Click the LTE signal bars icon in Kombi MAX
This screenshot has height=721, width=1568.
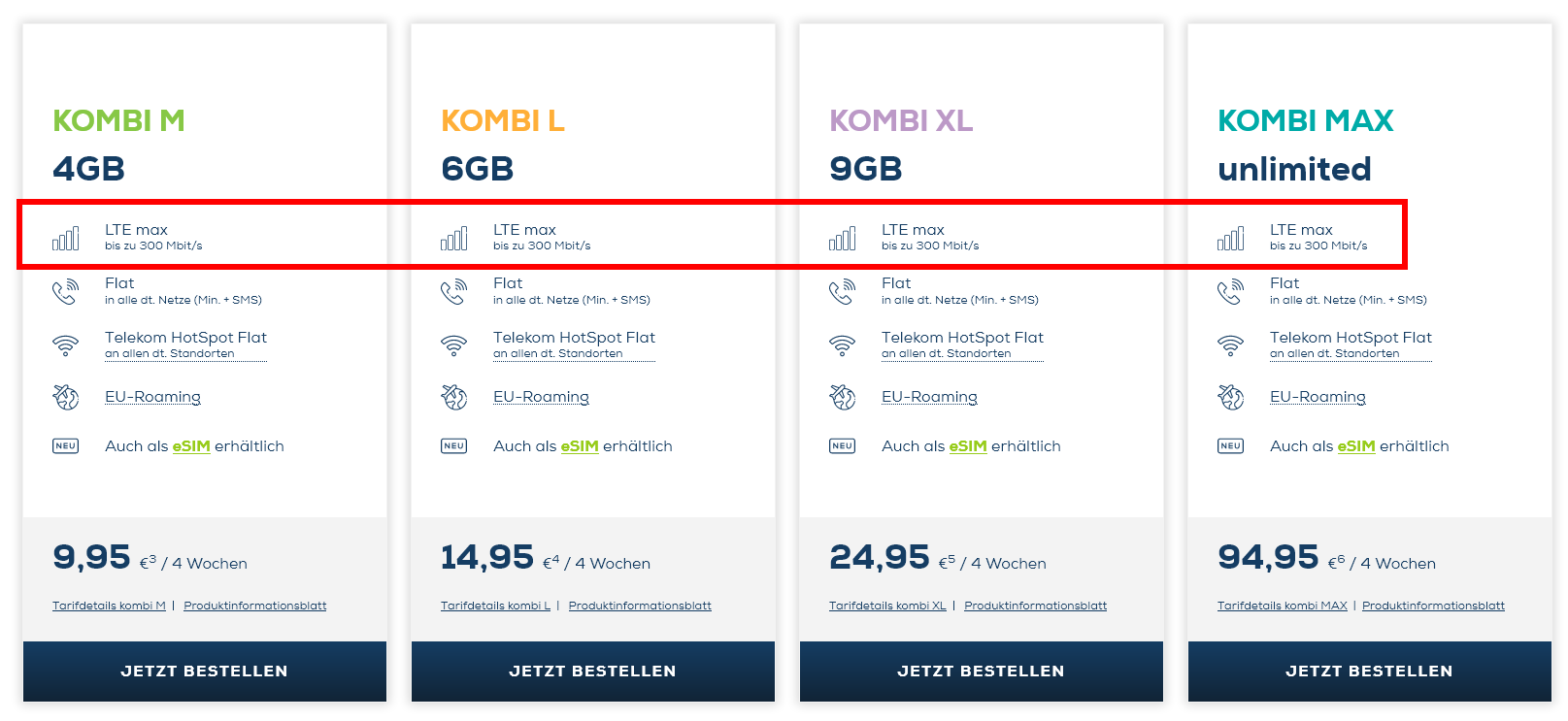point(1231,238)
